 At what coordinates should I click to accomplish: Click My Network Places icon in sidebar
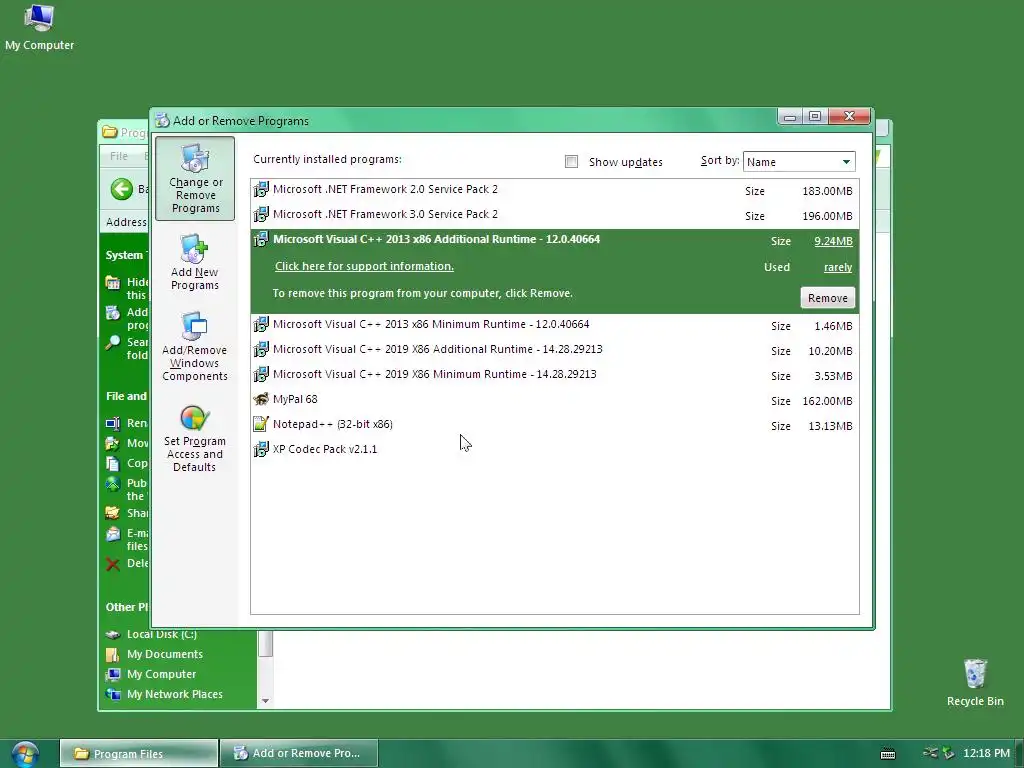pos(113,694)
